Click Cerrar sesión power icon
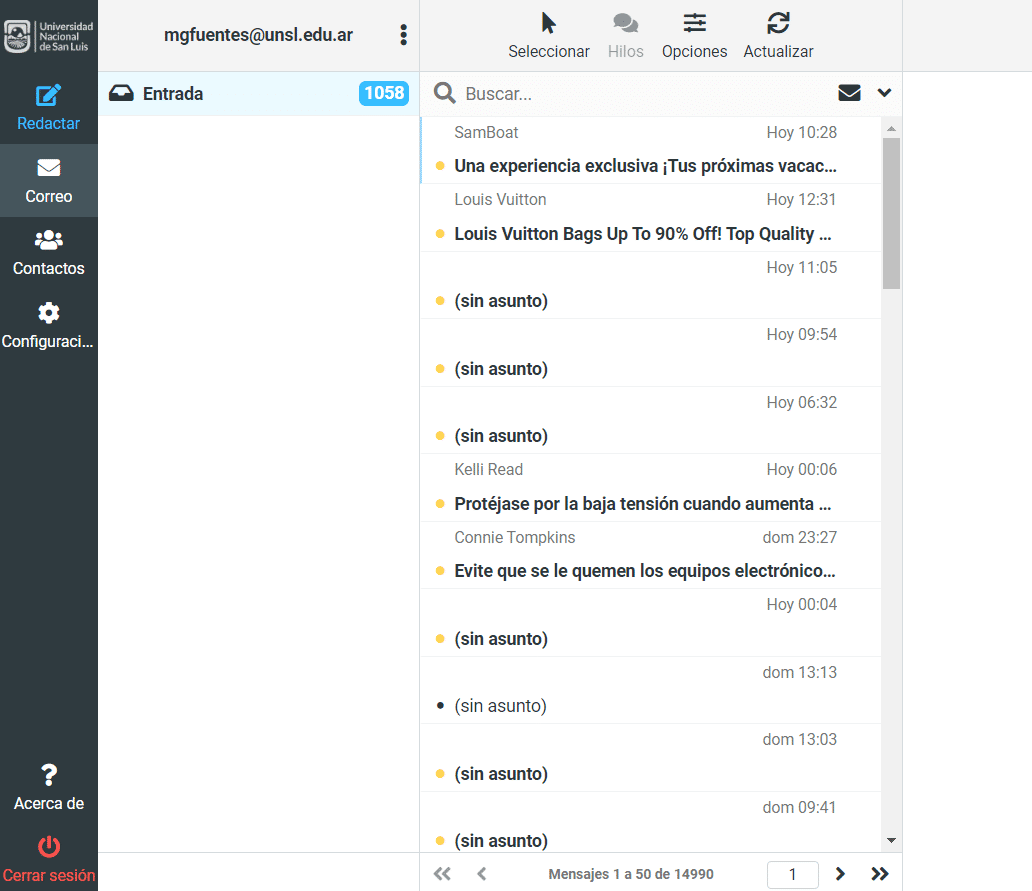 click(49, 847)
